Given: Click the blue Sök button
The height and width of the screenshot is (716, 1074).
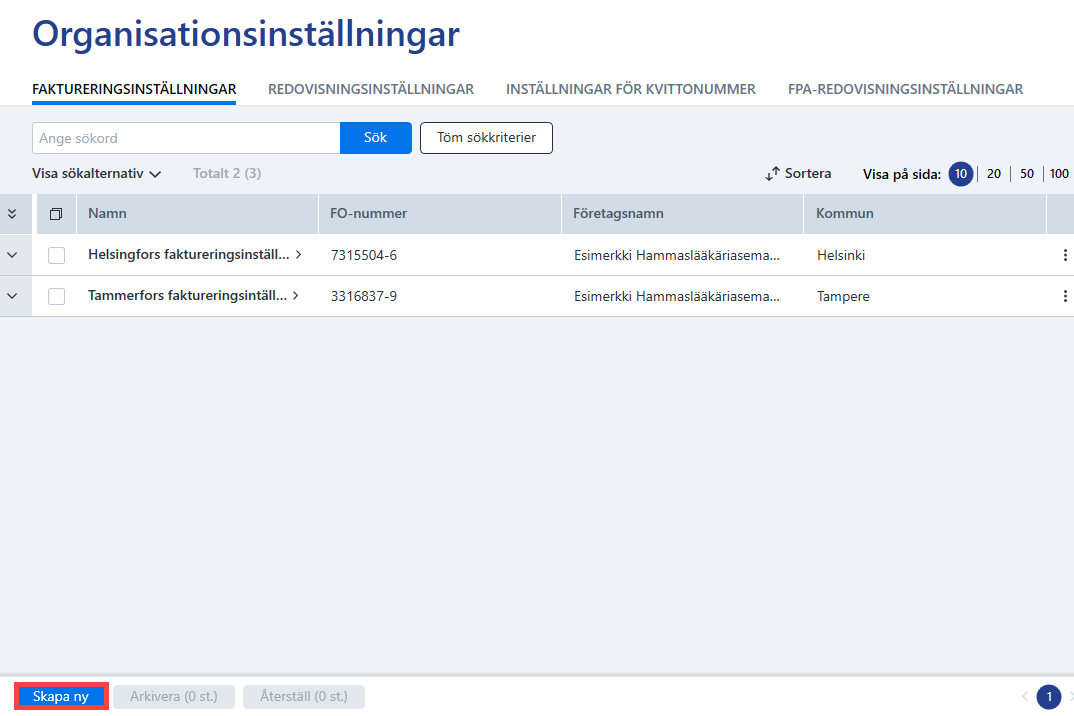Looking at the screenshot, I should (375, 138).
